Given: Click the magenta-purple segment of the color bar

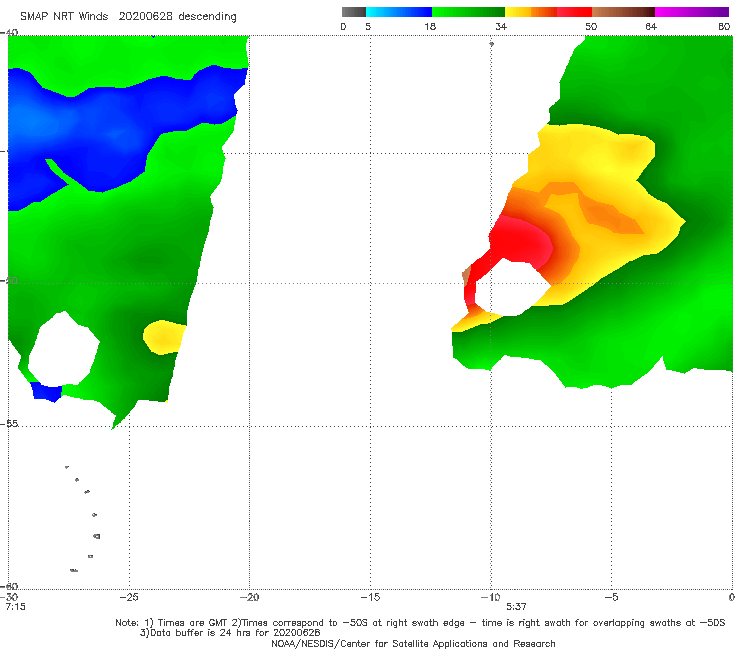Looking at the screenshot, I should [692, 12].
